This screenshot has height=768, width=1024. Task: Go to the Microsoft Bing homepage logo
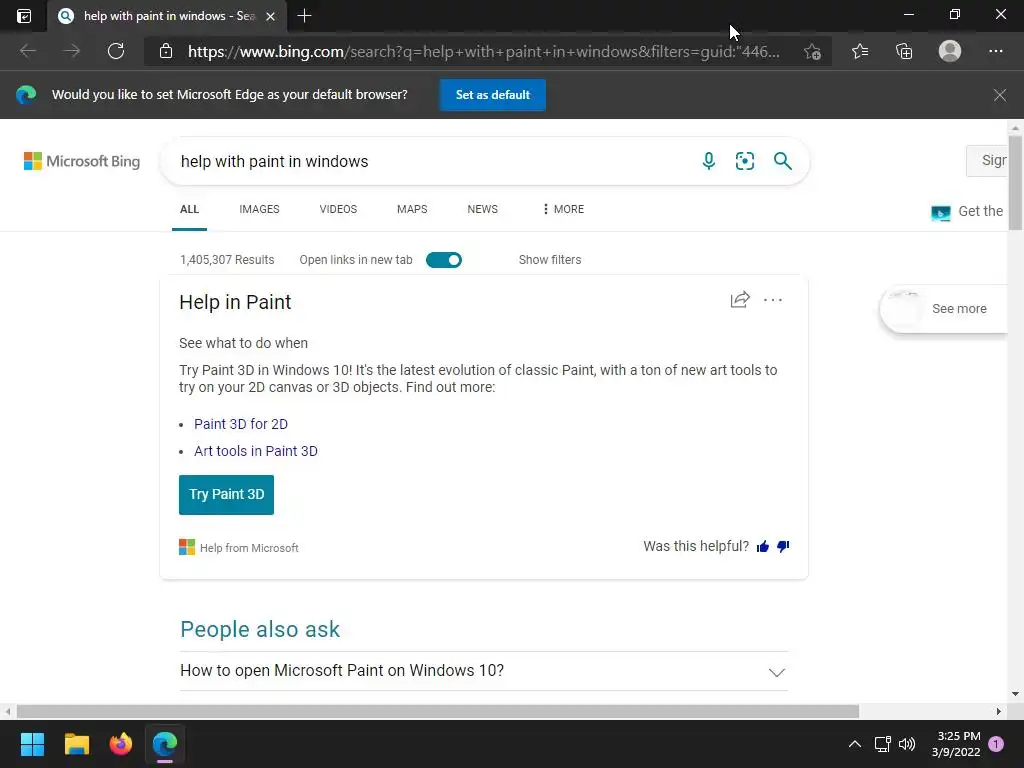pos(82,161)
